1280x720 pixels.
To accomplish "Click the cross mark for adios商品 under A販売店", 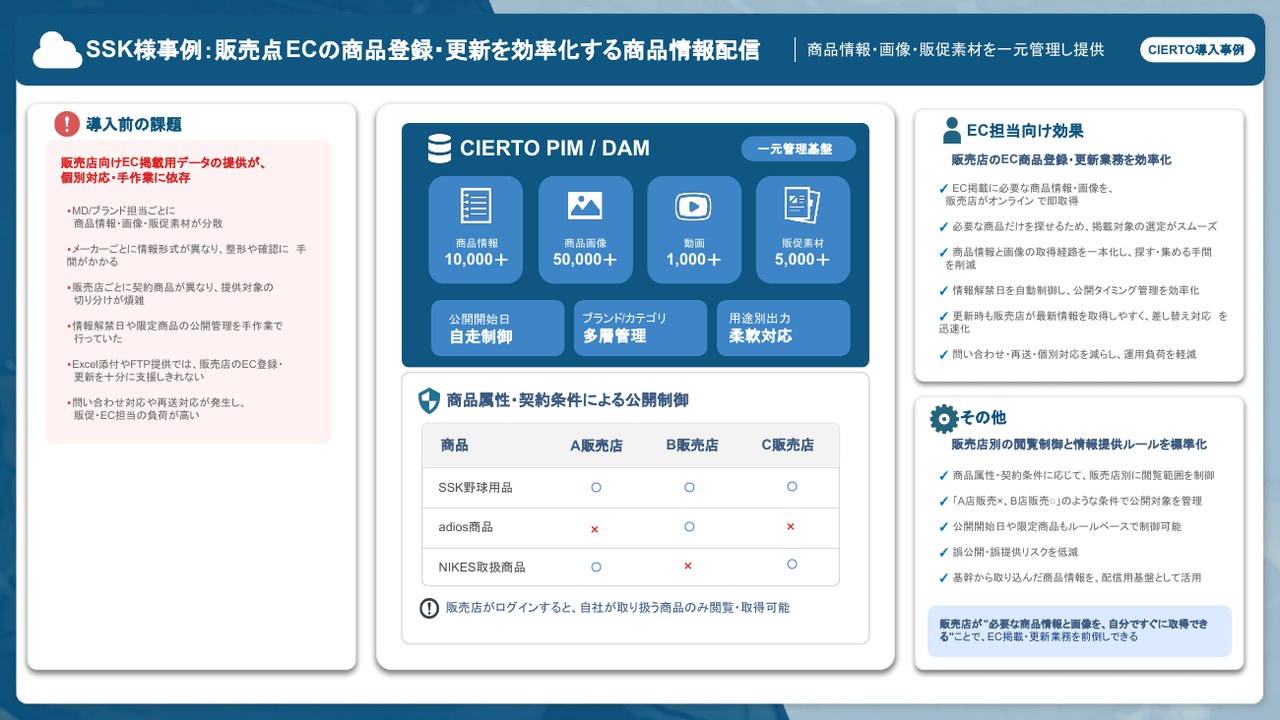I will tap(595, 529).
